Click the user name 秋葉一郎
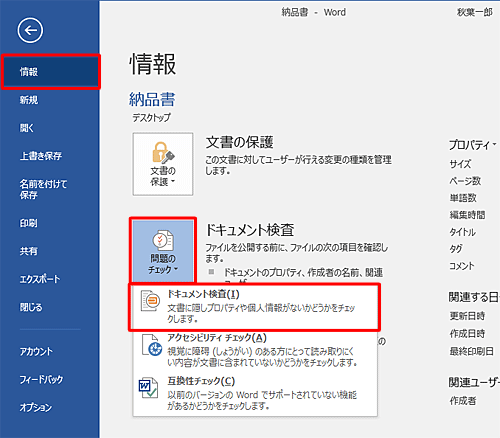 click(475, 12)
